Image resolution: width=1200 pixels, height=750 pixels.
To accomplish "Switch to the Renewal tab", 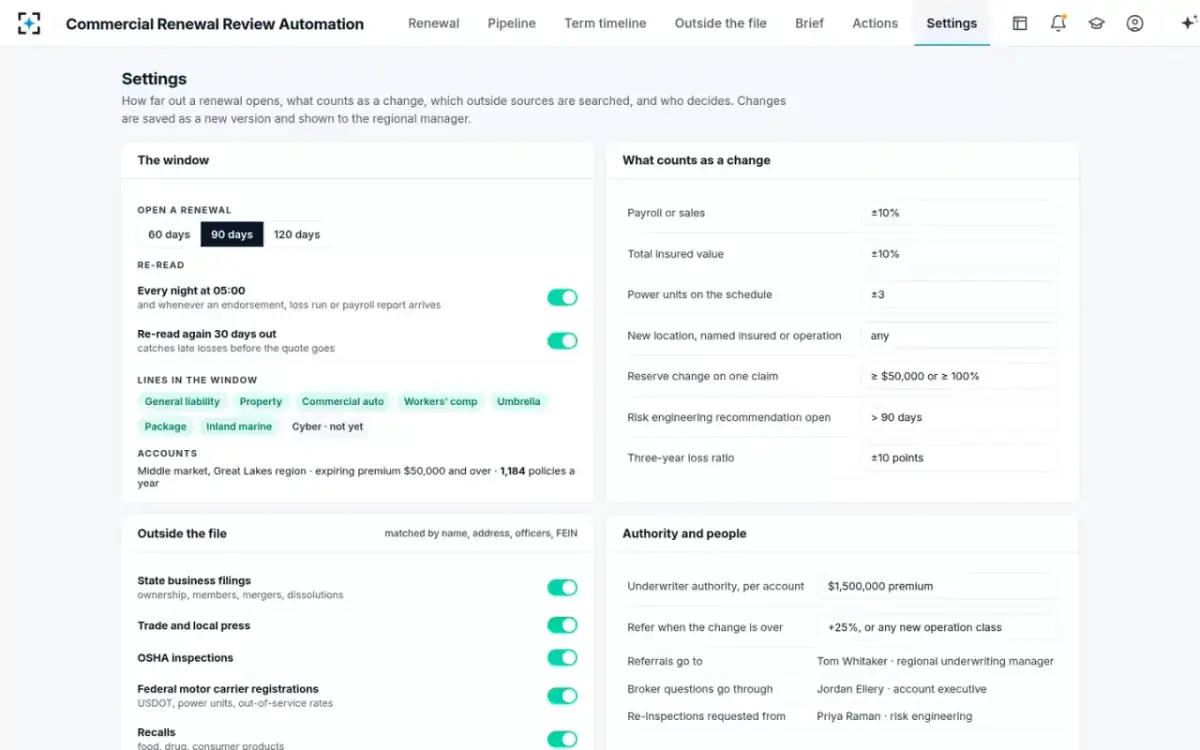I will pos(434,23).
